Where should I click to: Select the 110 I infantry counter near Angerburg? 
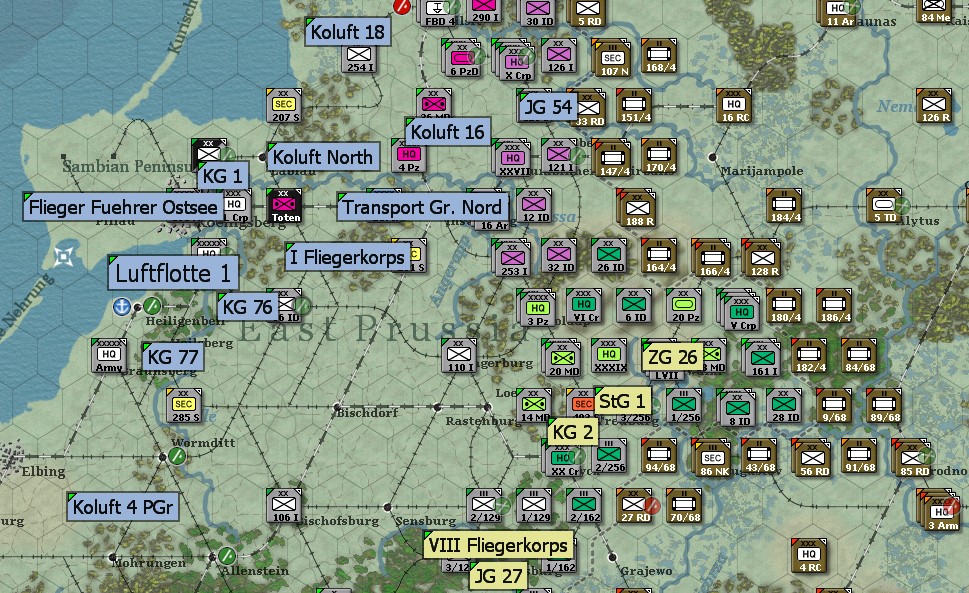click(459, 356)
